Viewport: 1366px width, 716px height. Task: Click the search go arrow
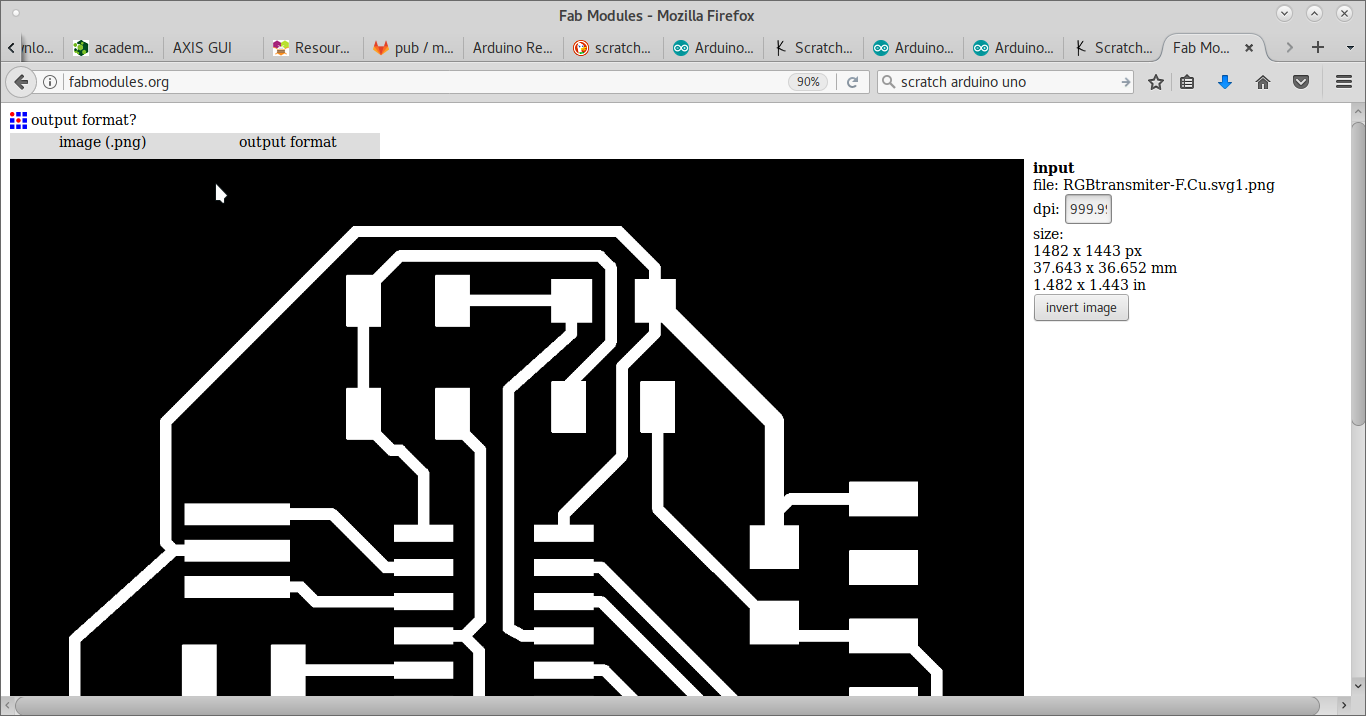coord(1125,82)
